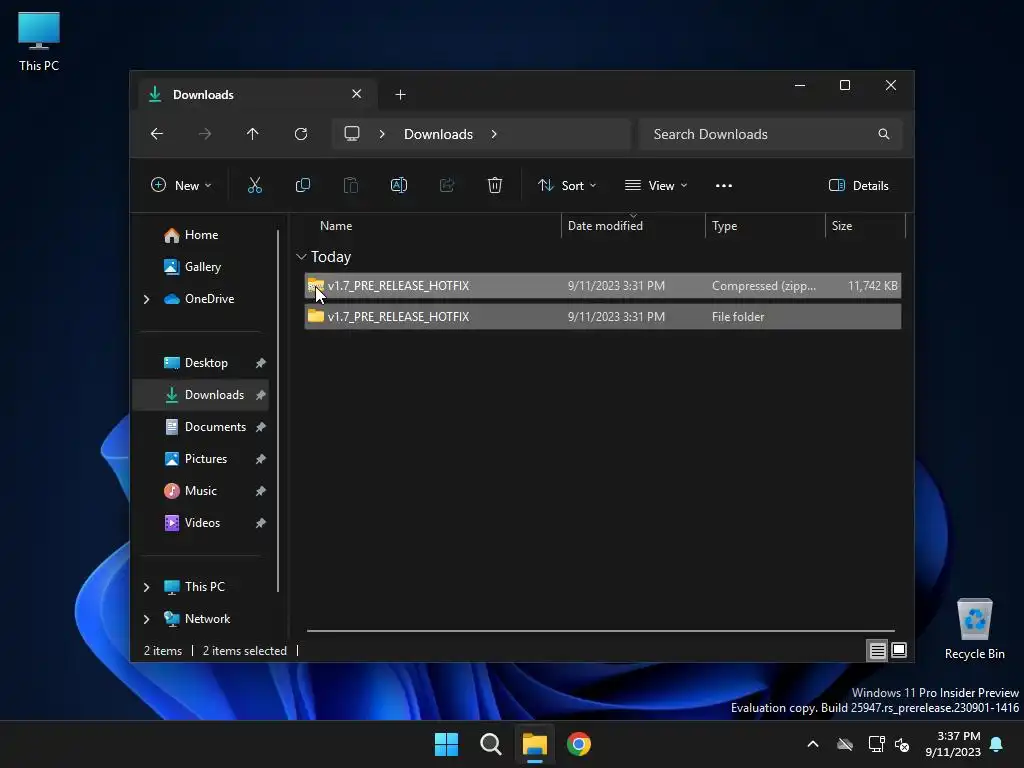The width and height of the screenshot is (1024, 768).
Task: Open OneDrive in navigation pane
Action: point(199,299)
